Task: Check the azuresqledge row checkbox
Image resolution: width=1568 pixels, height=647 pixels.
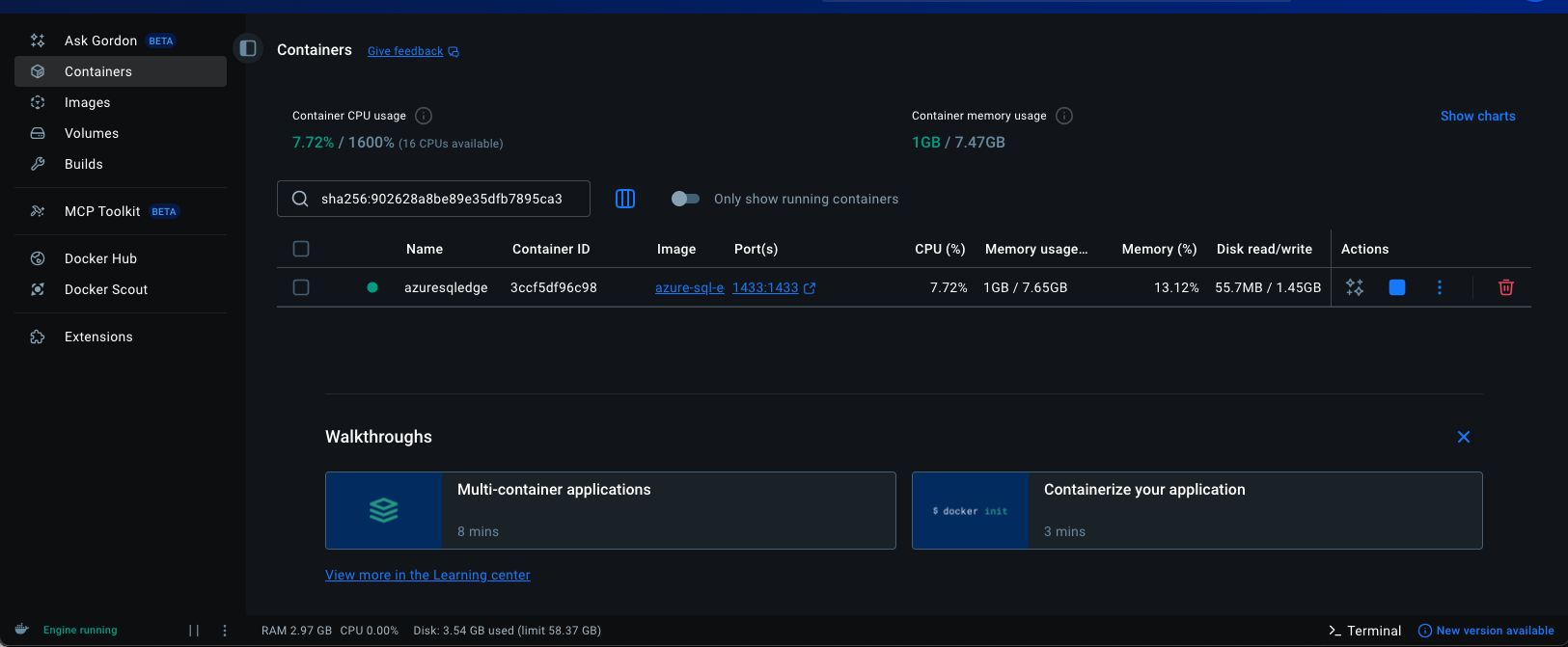Action: pyautogui.click(x=301, y=287)
